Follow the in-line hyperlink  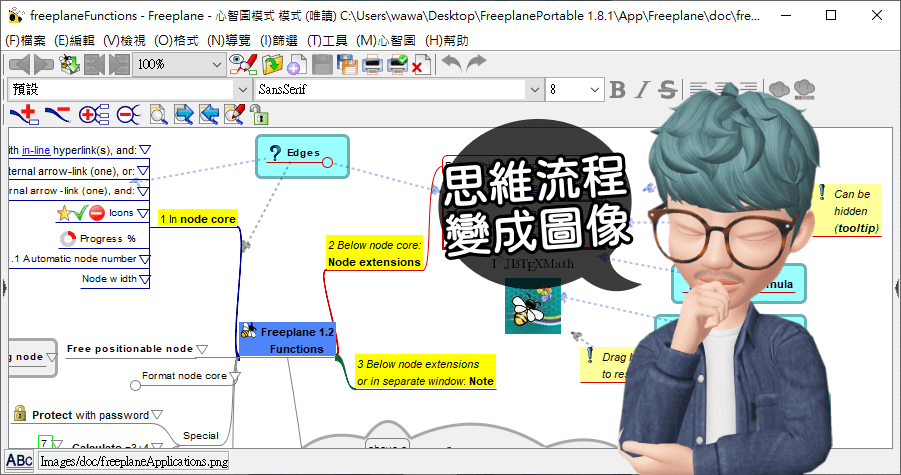pyautogui.click(x=36, y=150)
